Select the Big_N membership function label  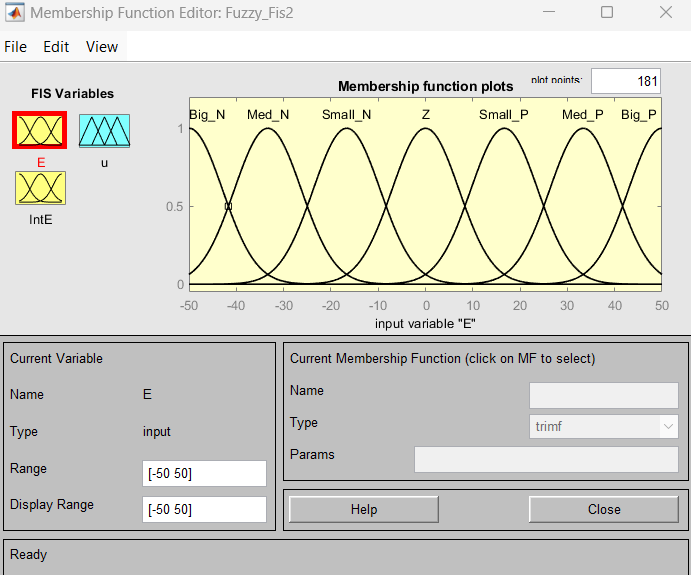207,115
